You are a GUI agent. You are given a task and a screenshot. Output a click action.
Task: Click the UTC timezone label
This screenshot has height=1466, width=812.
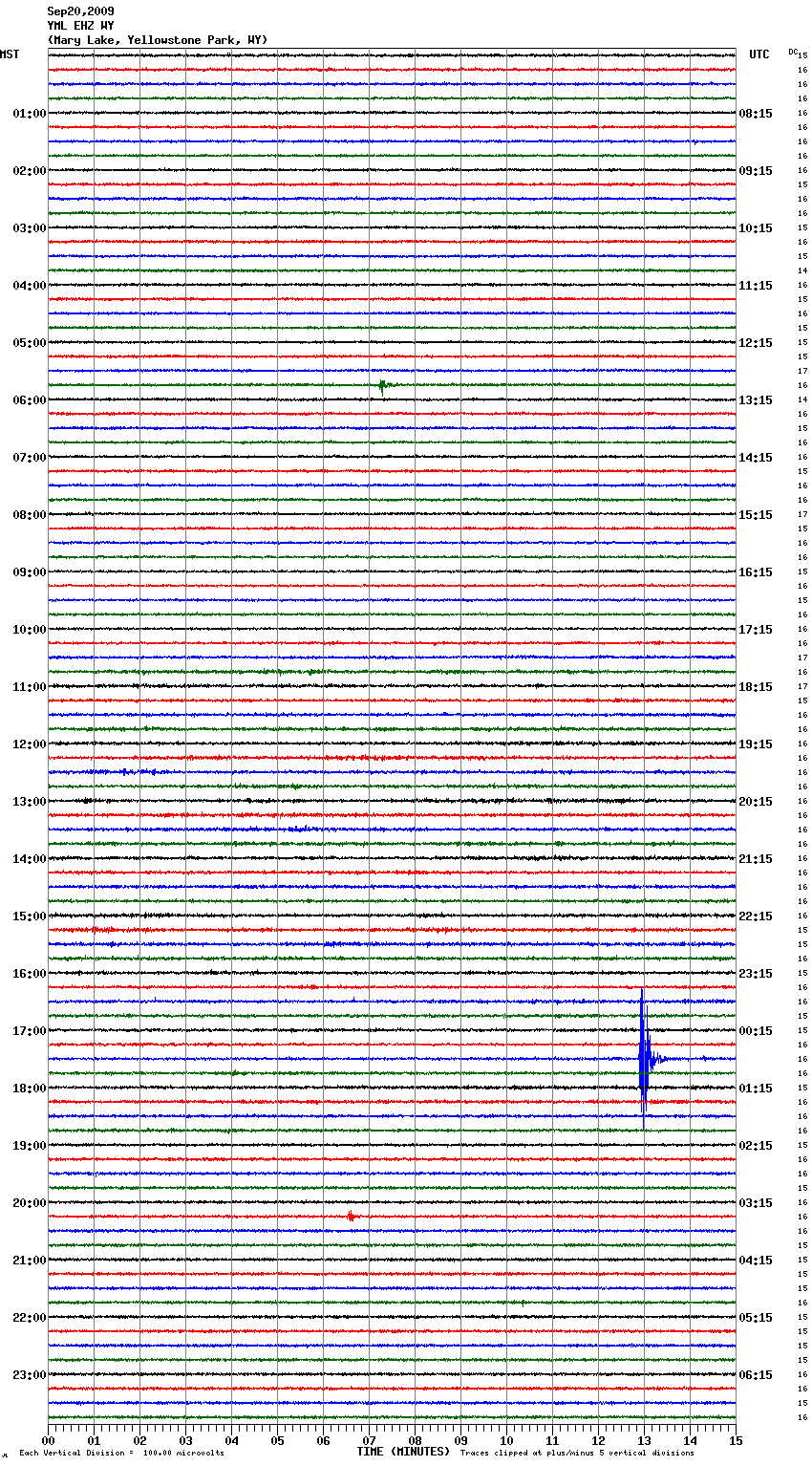click(759, 54)
